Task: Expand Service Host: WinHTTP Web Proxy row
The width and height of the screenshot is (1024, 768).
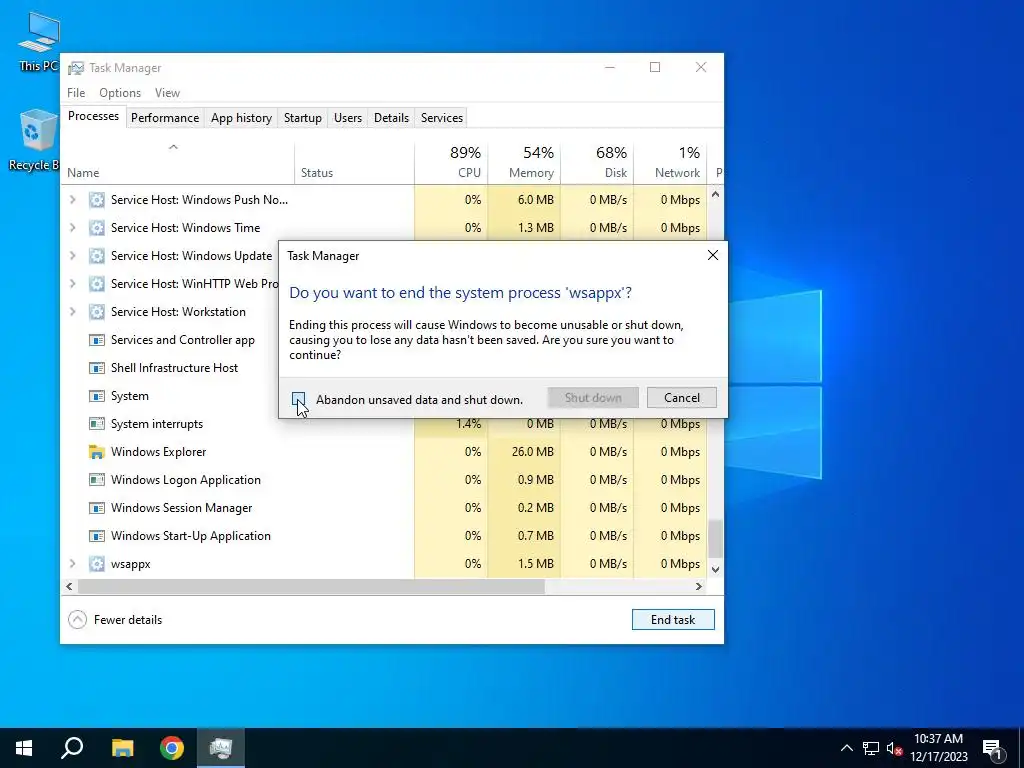Action: pyautogui.click(x=72, y=284)
